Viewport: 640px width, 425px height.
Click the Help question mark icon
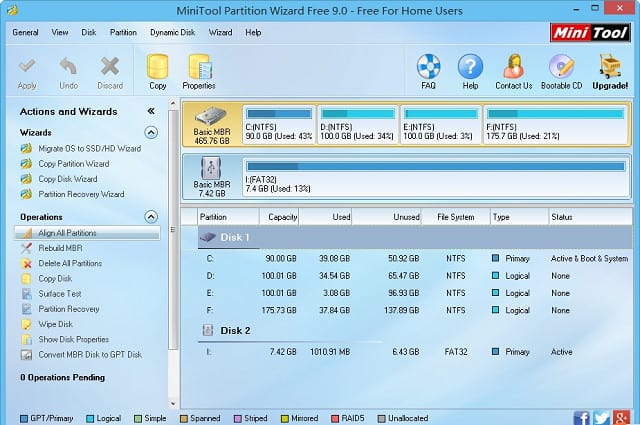470,66
